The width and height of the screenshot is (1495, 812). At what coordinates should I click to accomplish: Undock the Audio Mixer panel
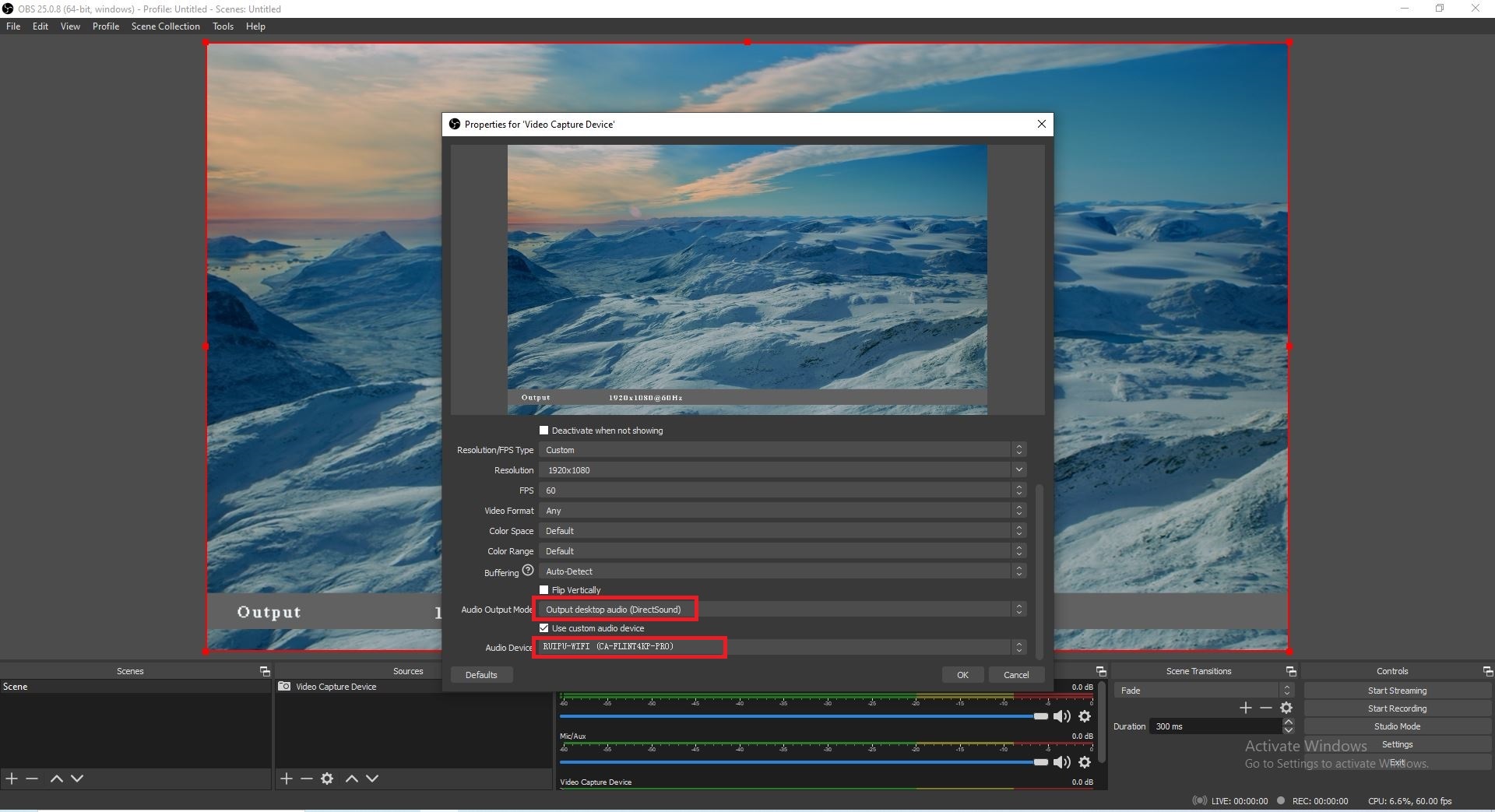click(1101, 671)
